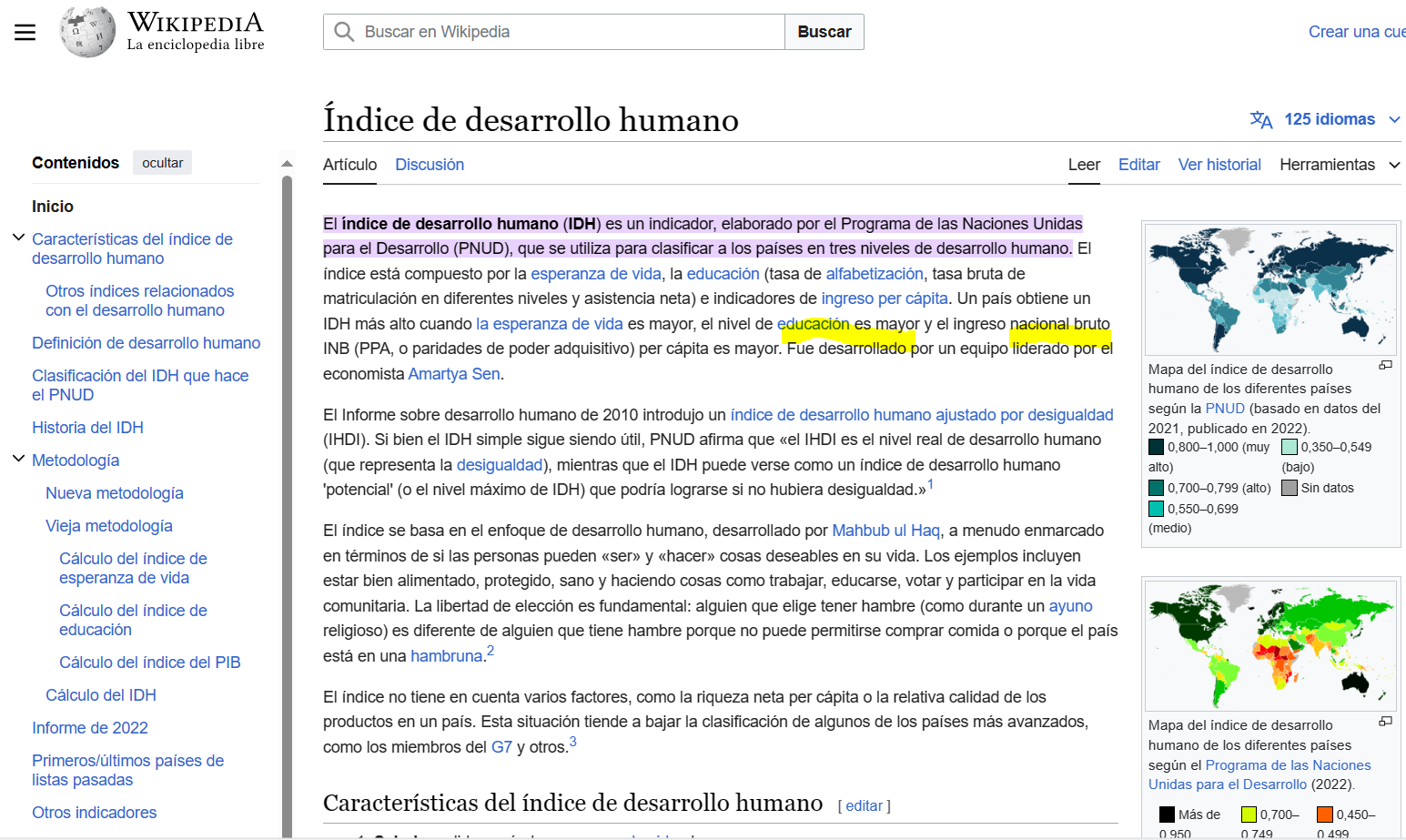Viewport: 1406px width, 840px height.
Task: Open the Ver historial tab
Action: click(1219, 165)
